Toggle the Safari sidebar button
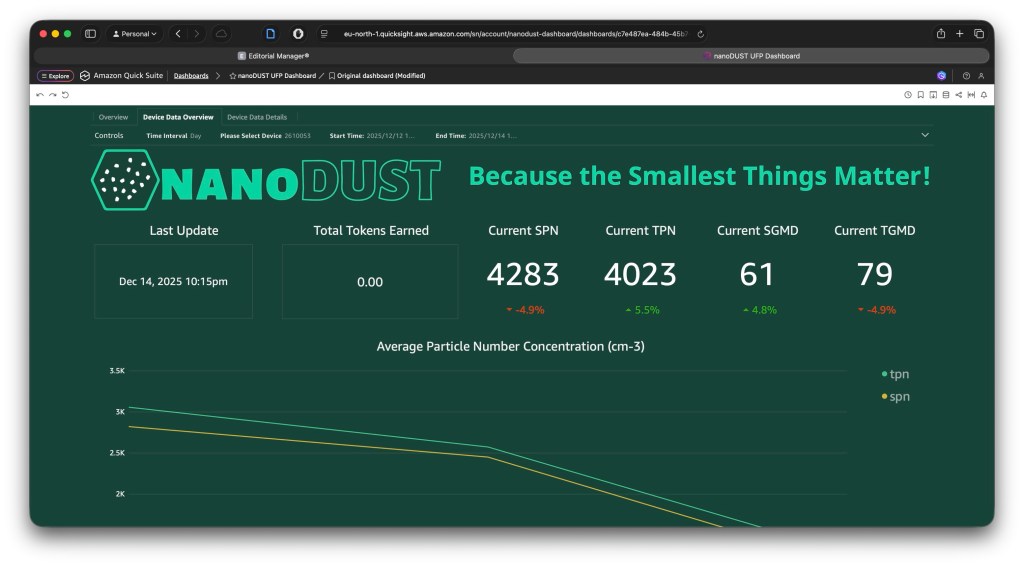This screenshot has height=566, width=1024. pos(90,34)
